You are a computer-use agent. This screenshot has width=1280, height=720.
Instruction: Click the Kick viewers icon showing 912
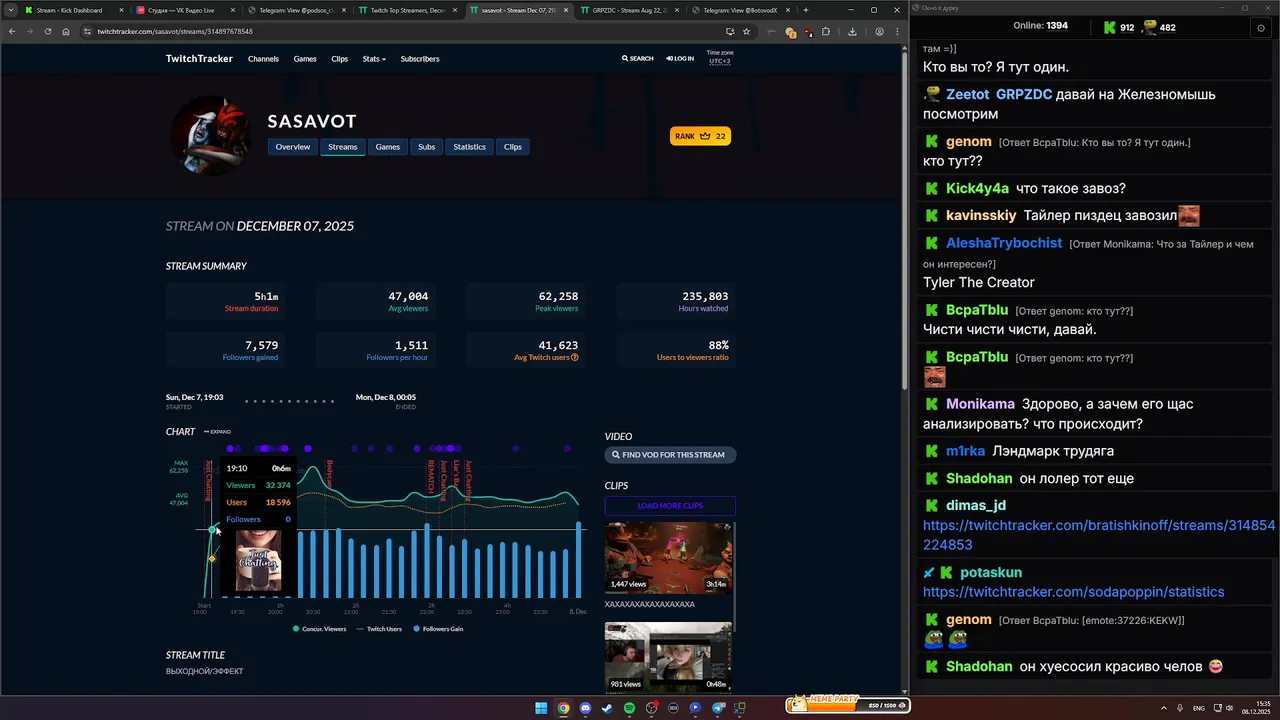tap(1110, 27)
